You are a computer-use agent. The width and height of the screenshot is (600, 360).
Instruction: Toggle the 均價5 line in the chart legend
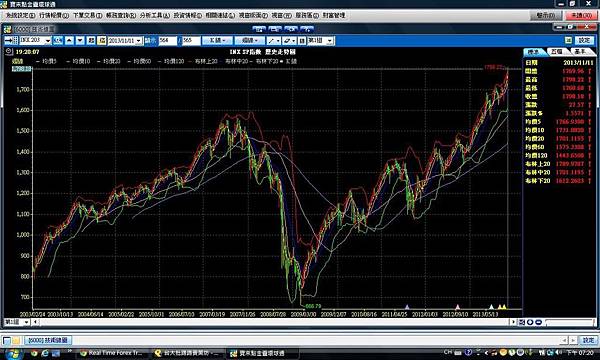[x=46, y=61]
